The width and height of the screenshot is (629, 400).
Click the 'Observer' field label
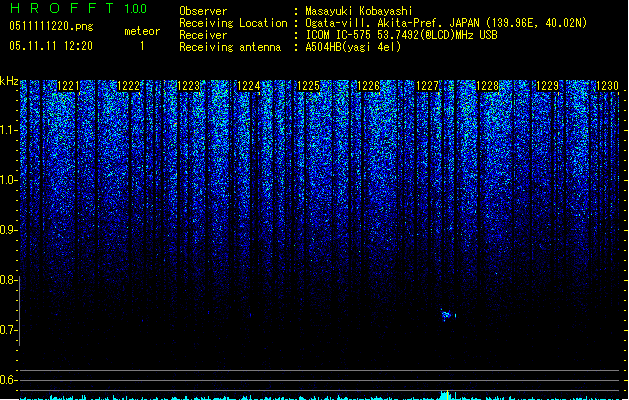[x=203, y=11]
